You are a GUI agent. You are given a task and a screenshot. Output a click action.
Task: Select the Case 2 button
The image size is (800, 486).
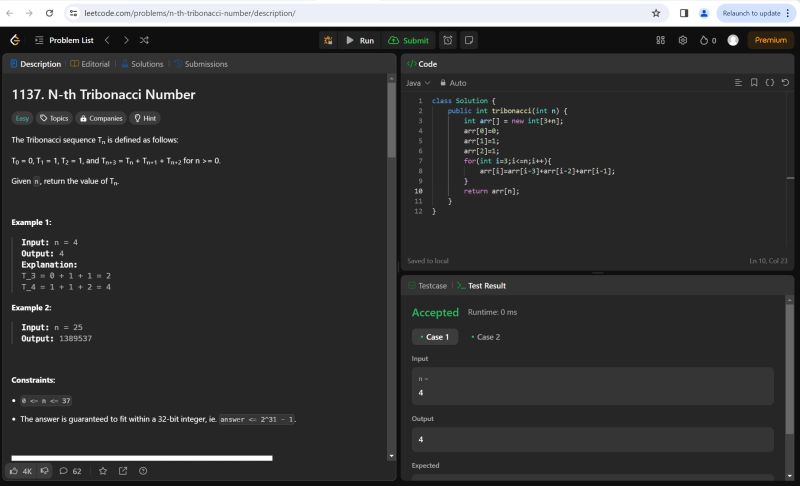(485, 337)
